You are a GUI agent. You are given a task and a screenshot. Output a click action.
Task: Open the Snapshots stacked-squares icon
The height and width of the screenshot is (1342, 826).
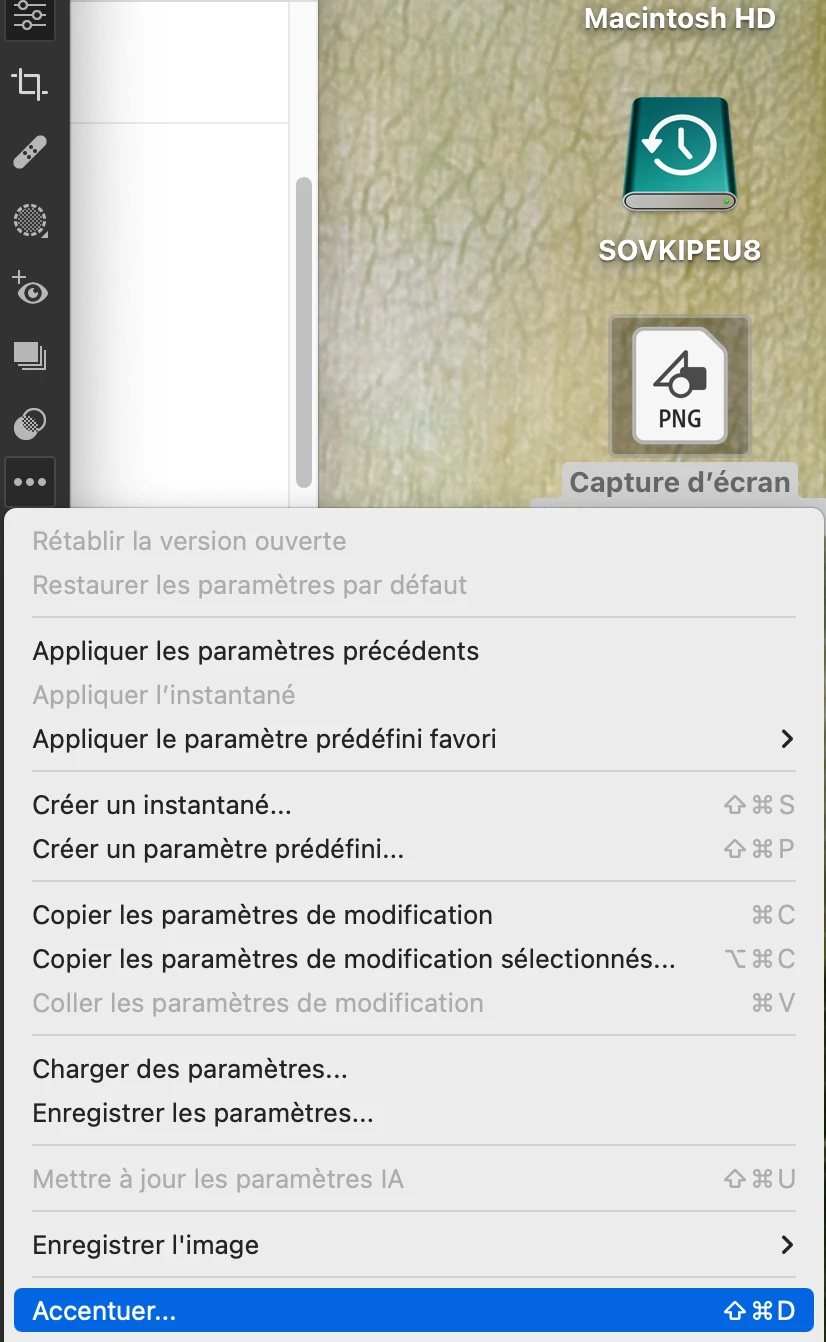click(x=30, y=355)
